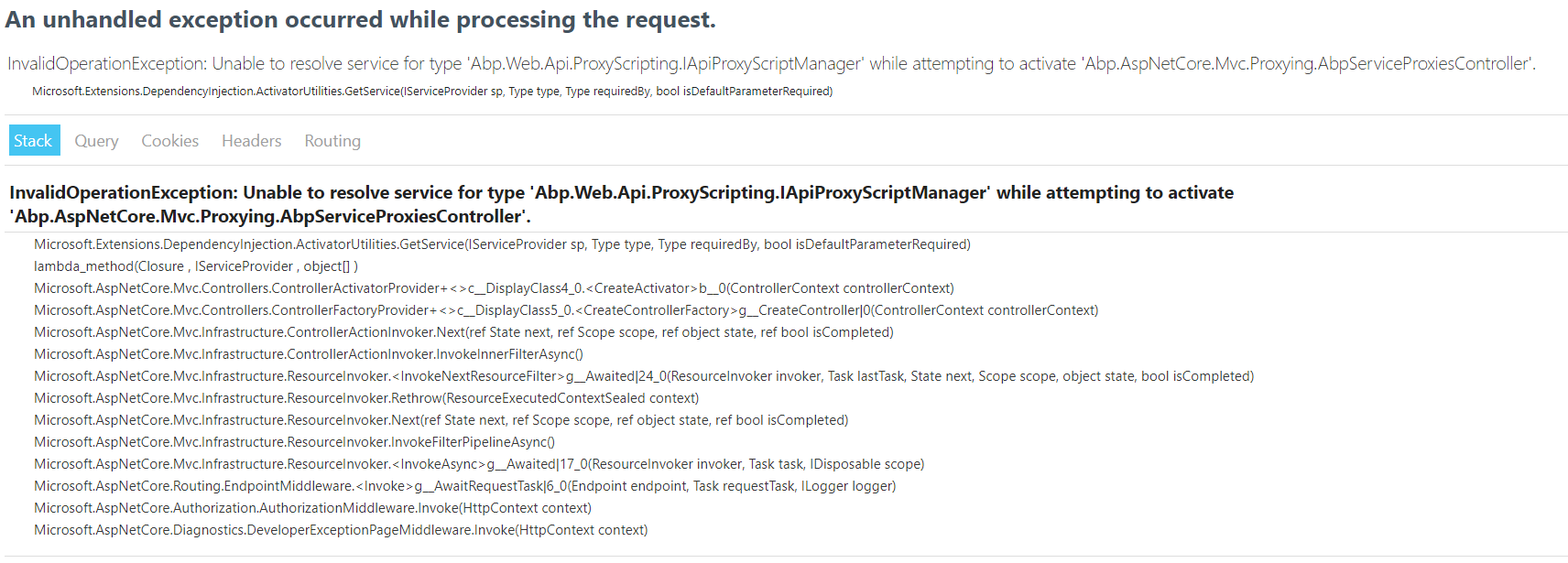Expand the ControllerActivatorProvider CreateActivator frame
1568x563 pixels.
493,288
